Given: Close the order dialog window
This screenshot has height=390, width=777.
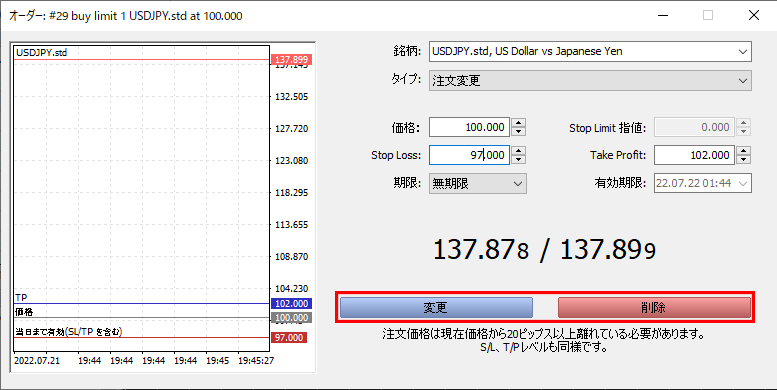Looking at the screenshot, I should pos(754,15).
